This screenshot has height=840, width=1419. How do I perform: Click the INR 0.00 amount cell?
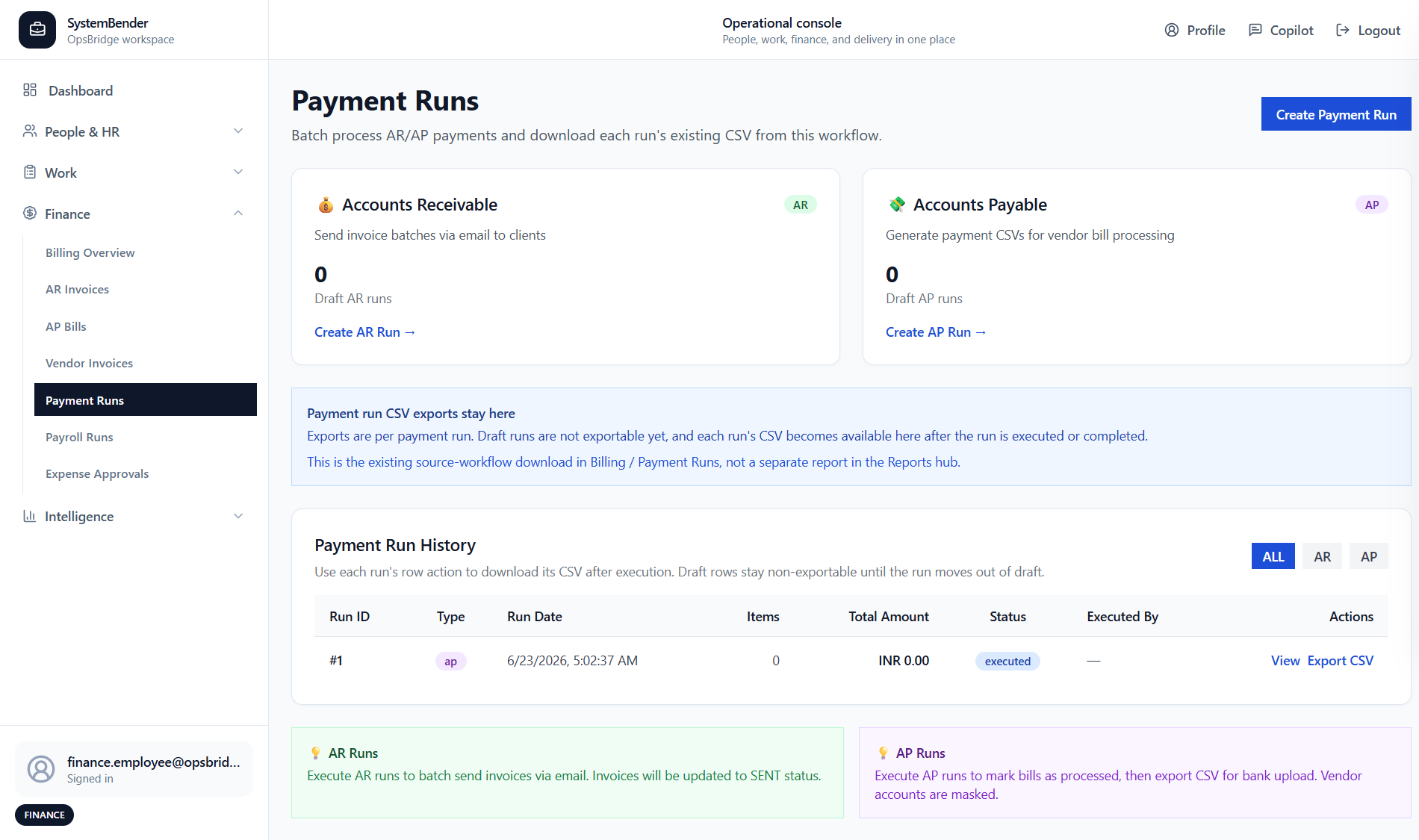point(904,660)
